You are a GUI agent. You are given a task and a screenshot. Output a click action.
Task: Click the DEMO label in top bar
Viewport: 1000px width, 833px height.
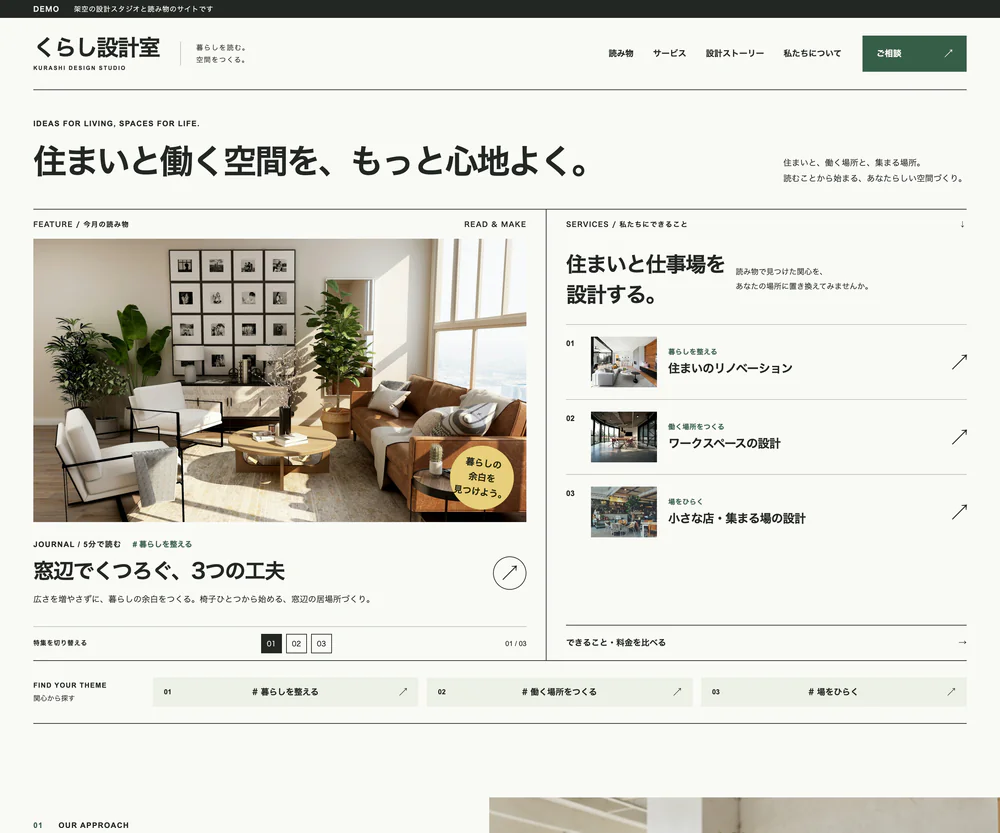tap(46, 9)
